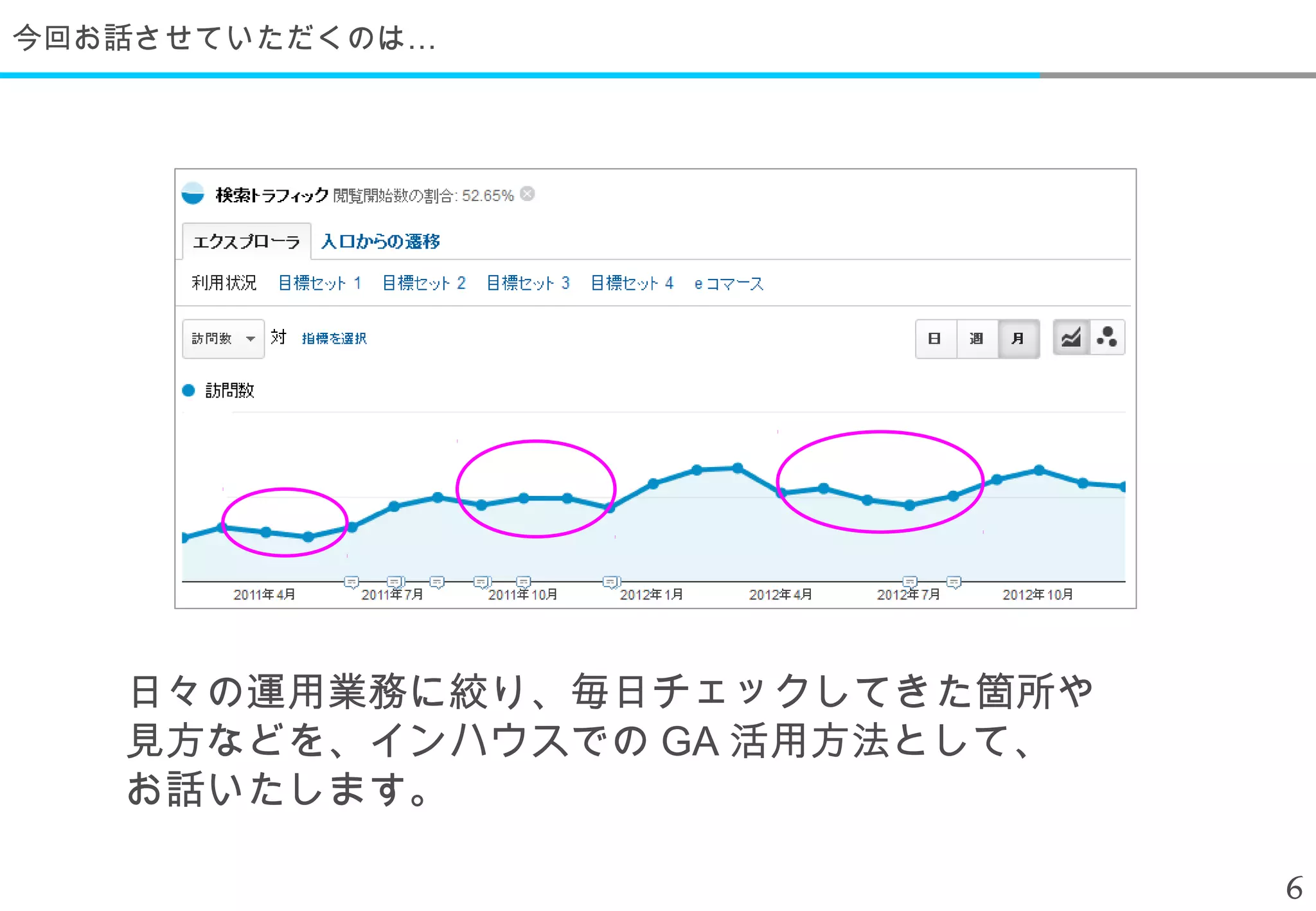This screenshot has height=911, width=1316.
Task: Remove the 検索トラフィック segment via its X icon
Action: (528, 194)
